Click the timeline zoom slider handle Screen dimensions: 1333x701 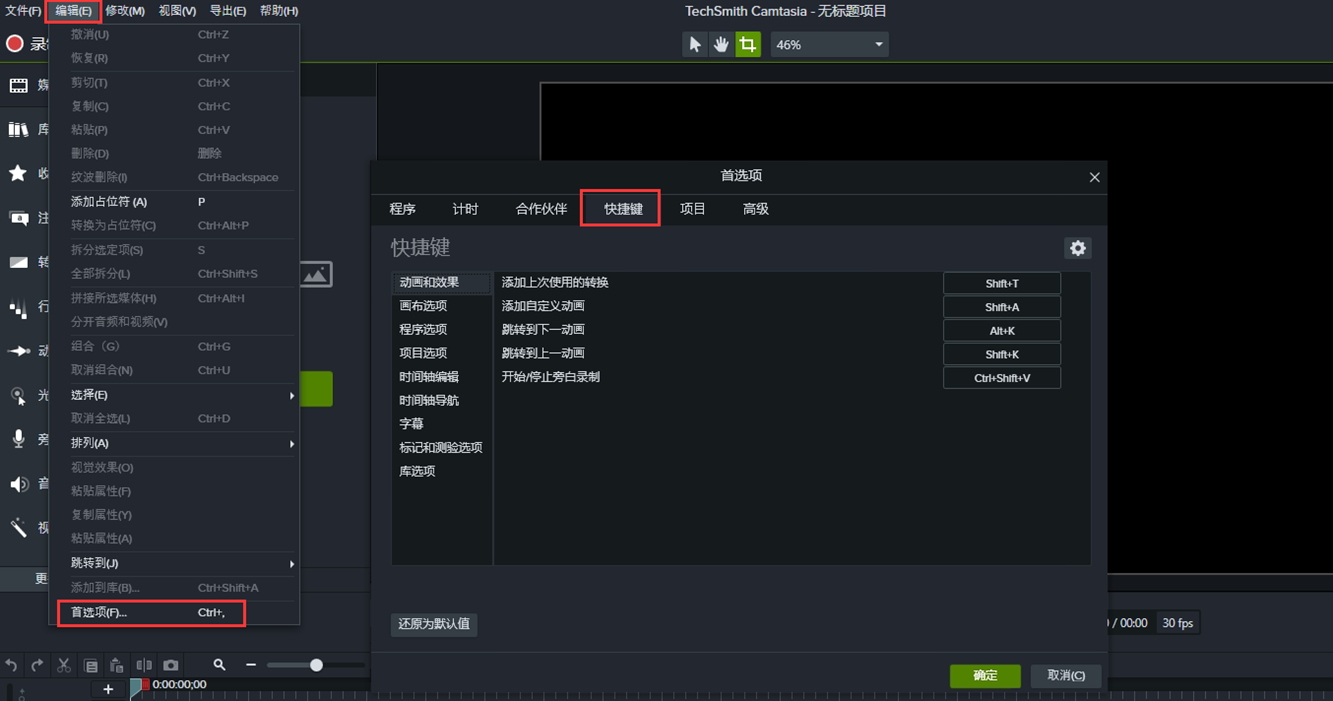click(316, 665)
